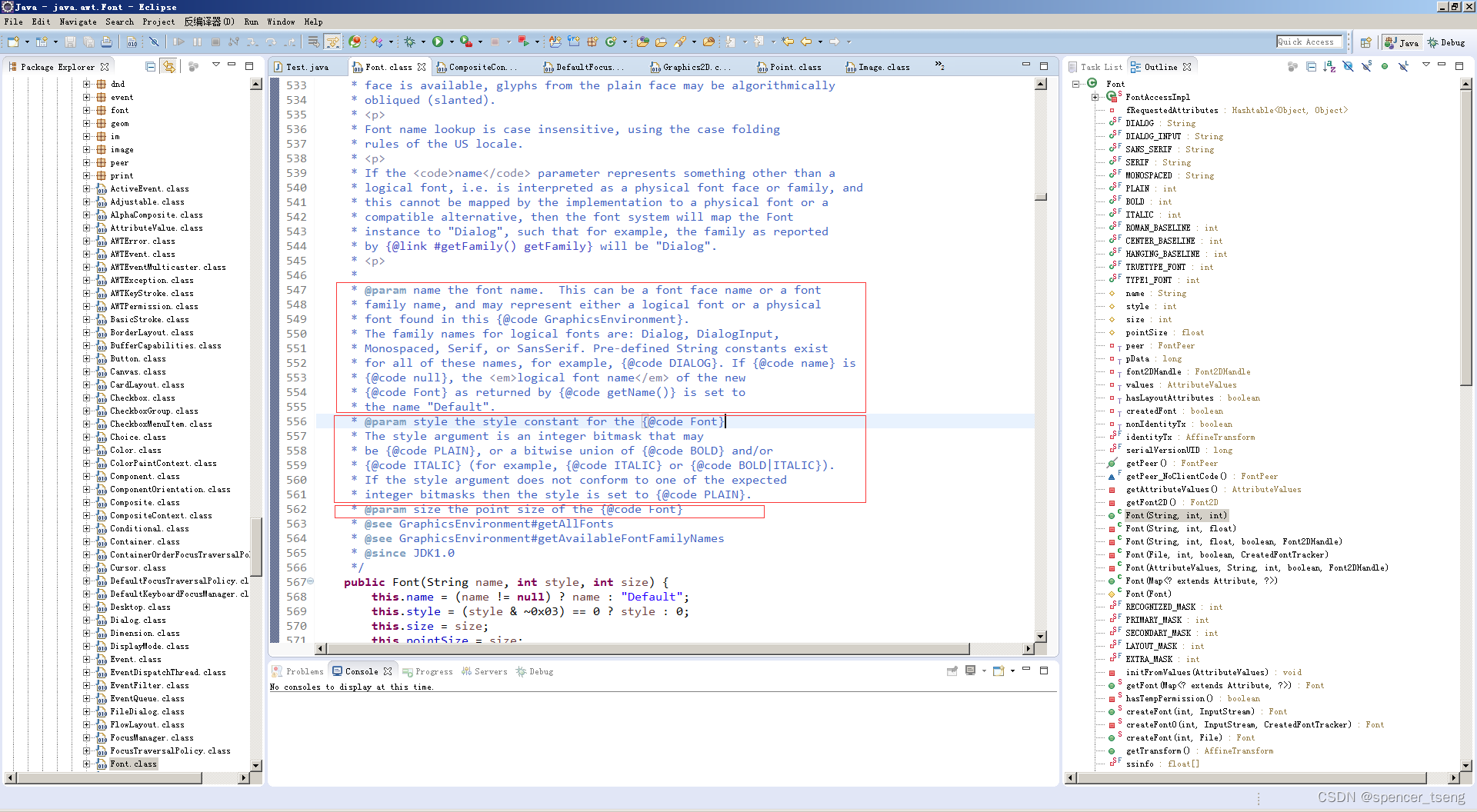Toggle Hide Non-Public Members in Outline
The height and width of the screenshot is (812, 1477).
click(1385, 67)
